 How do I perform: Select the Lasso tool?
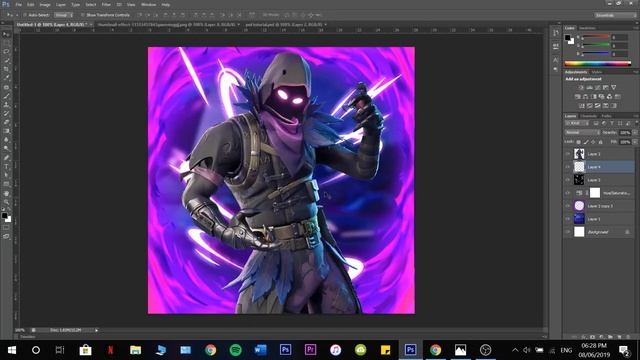coord(6,51)
